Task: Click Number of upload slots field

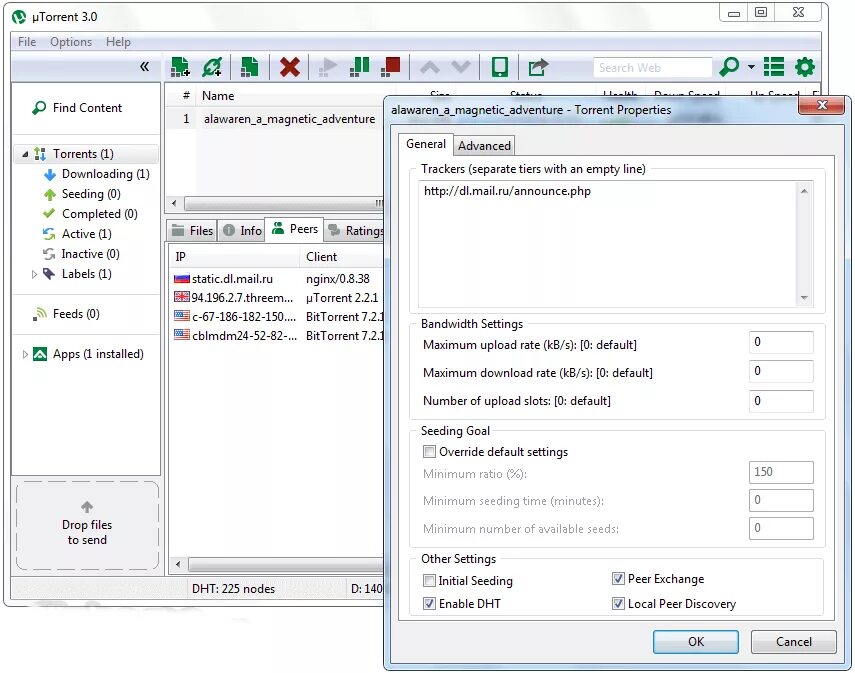Action: (x=781, y=401)
